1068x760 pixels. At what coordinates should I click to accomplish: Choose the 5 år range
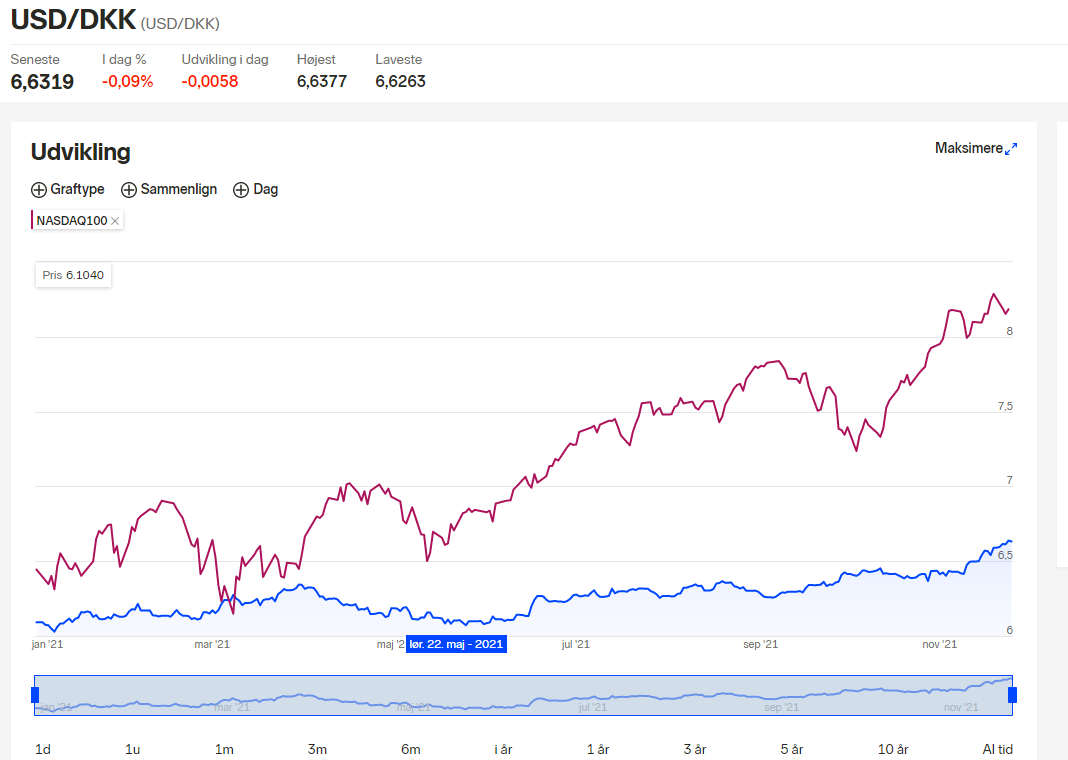791,749
